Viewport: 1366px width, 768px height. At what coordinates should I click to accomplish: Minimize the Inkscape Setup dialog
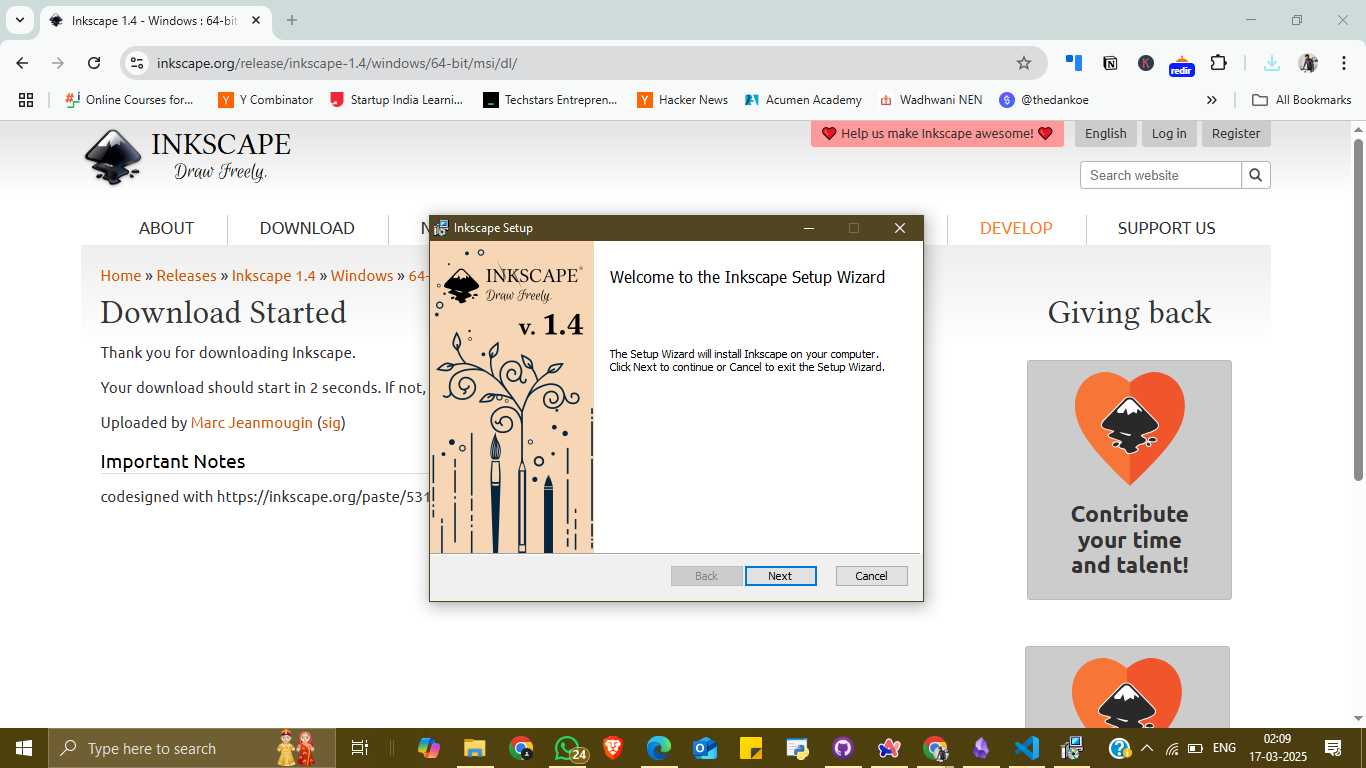(808, 228)
